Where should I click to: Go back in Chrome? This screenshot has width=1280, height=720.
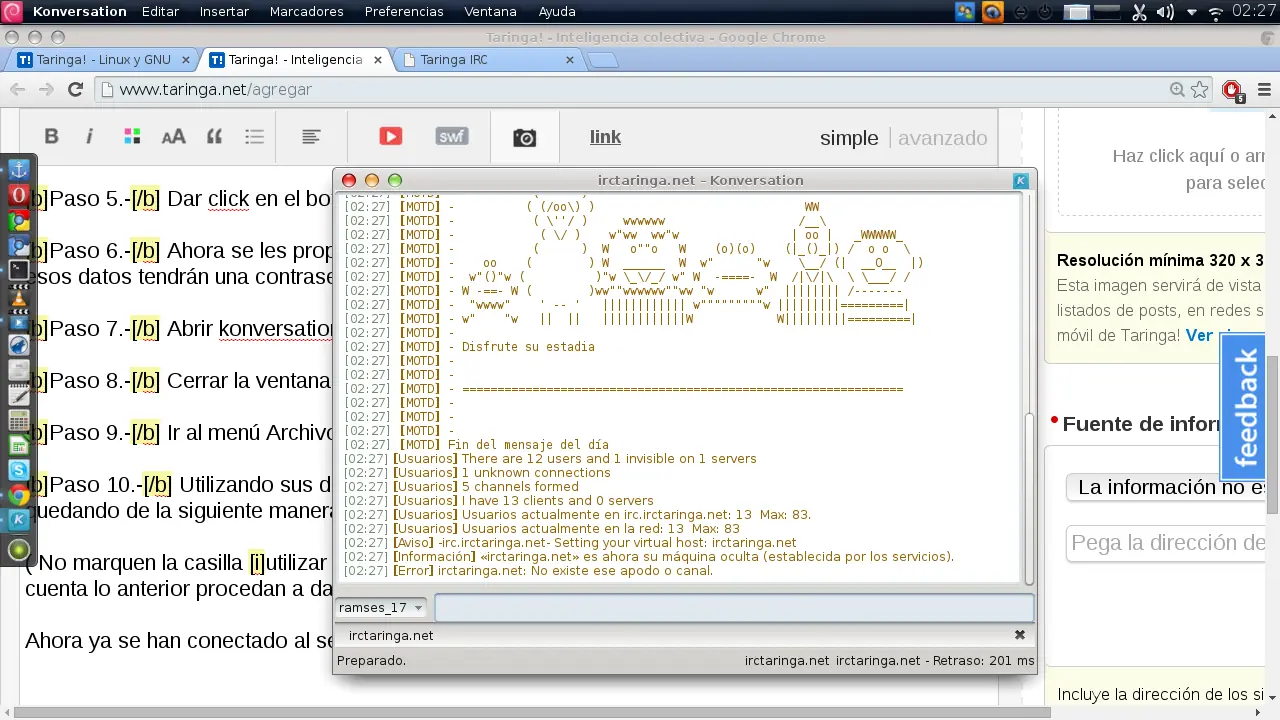pos(17,89)
